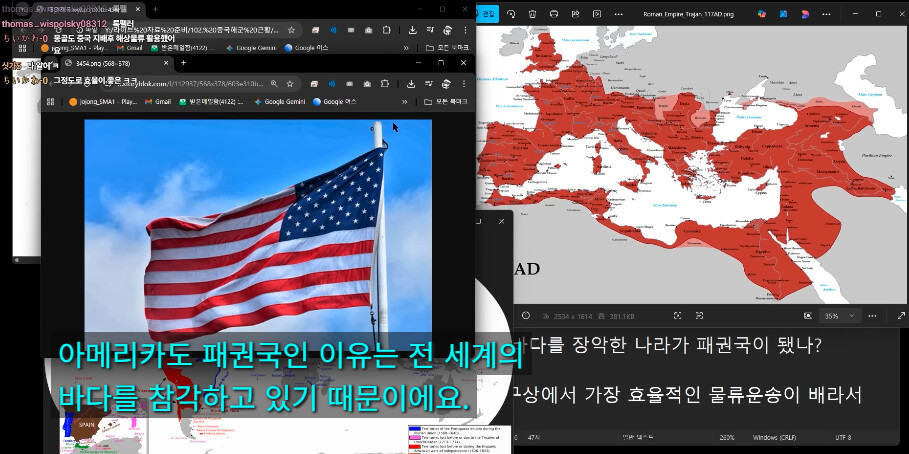Click Windows (CRLF) in Notepad status bar
The image size is (909, 454).
(776, 437)
